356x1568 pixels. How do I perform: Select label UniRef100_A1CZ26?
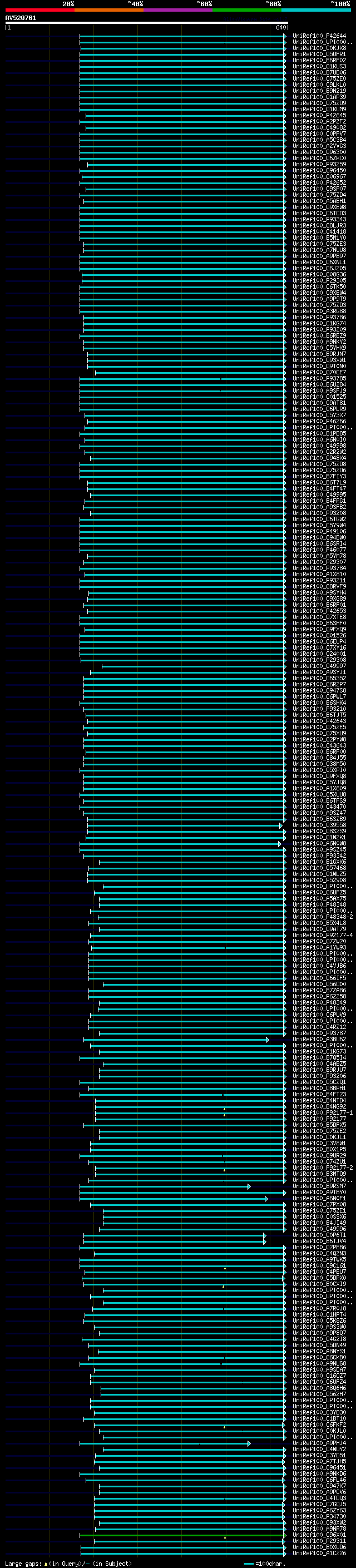(x=319, y=1554)
